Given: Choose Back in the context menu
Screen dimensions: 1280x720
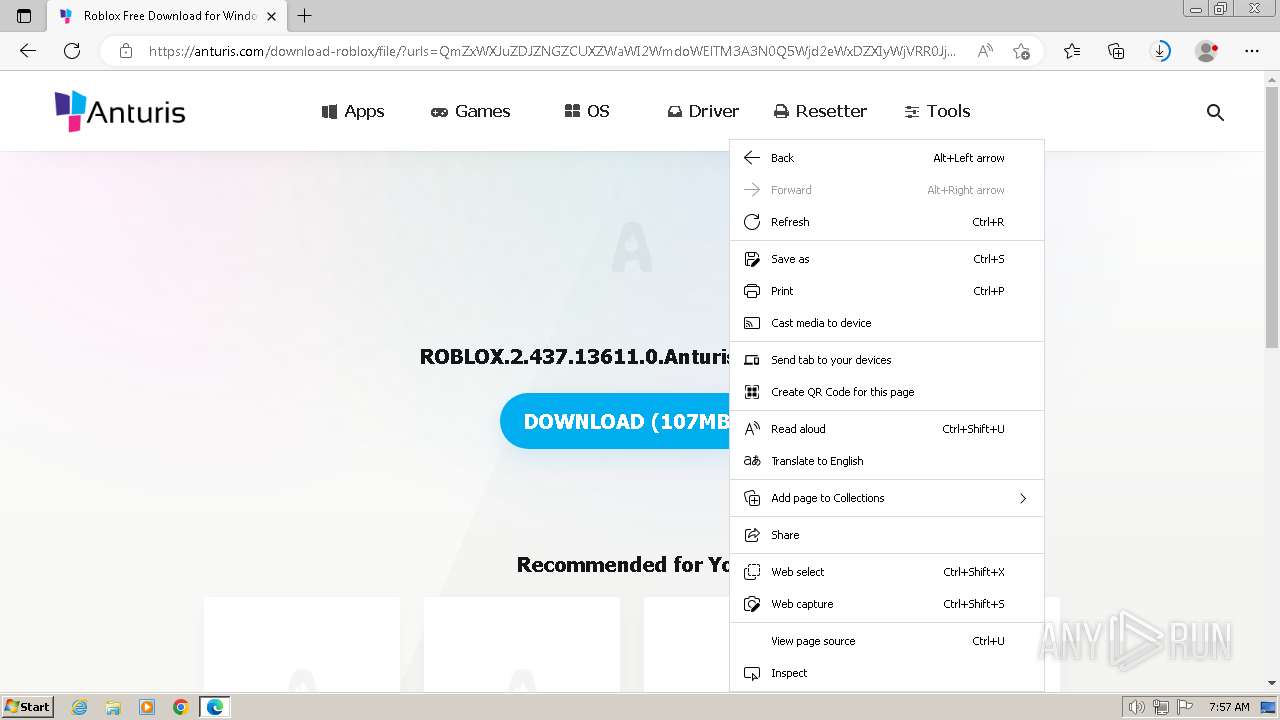Looking at the screenshot, I should [887, 158].
